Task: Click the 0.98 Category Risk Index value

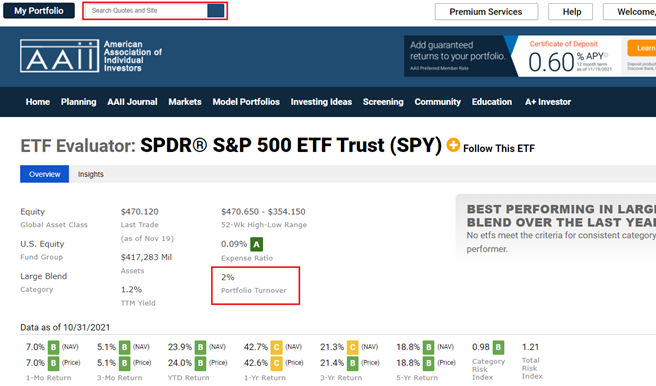Action: (481, 347)
